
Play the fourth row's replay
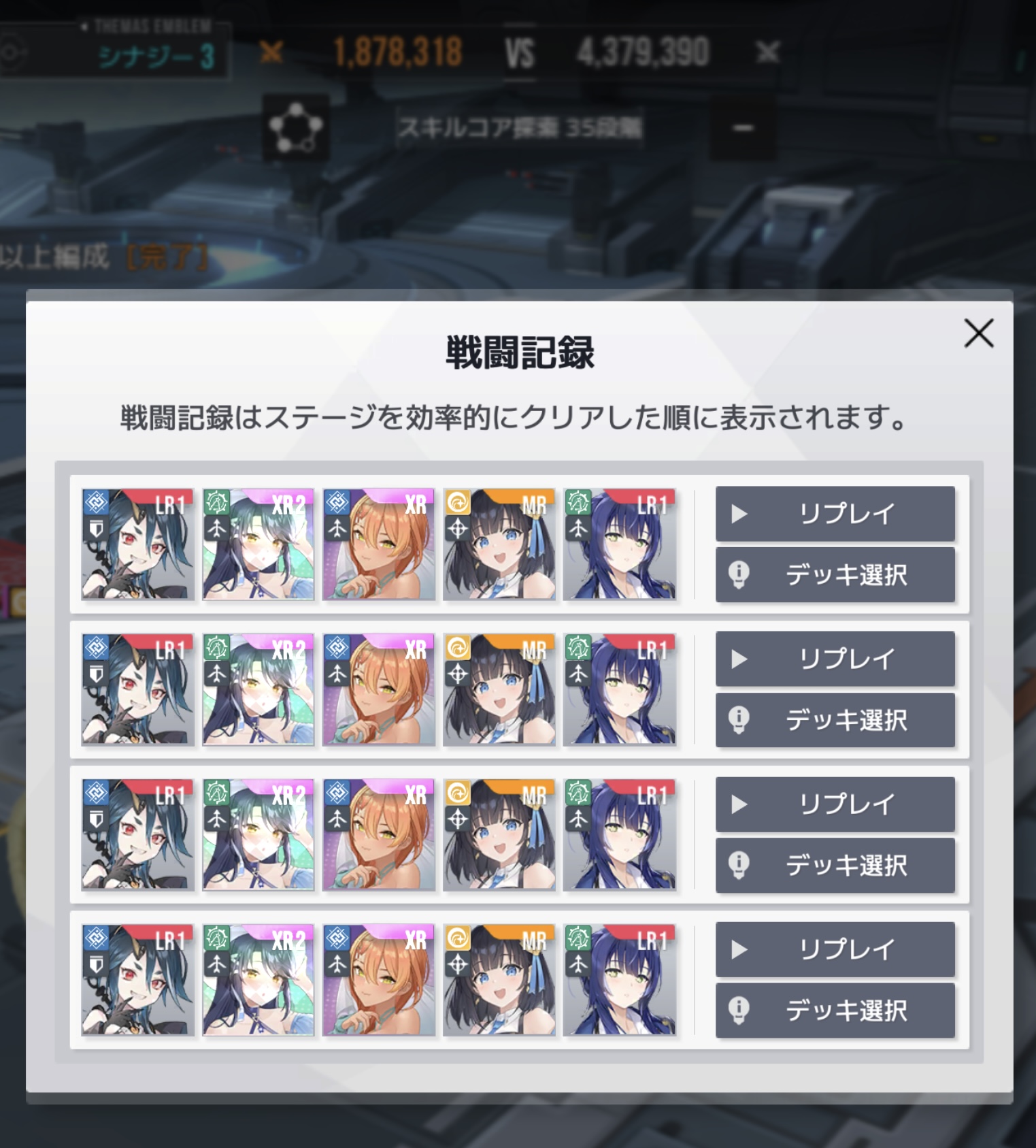(835, 949)
